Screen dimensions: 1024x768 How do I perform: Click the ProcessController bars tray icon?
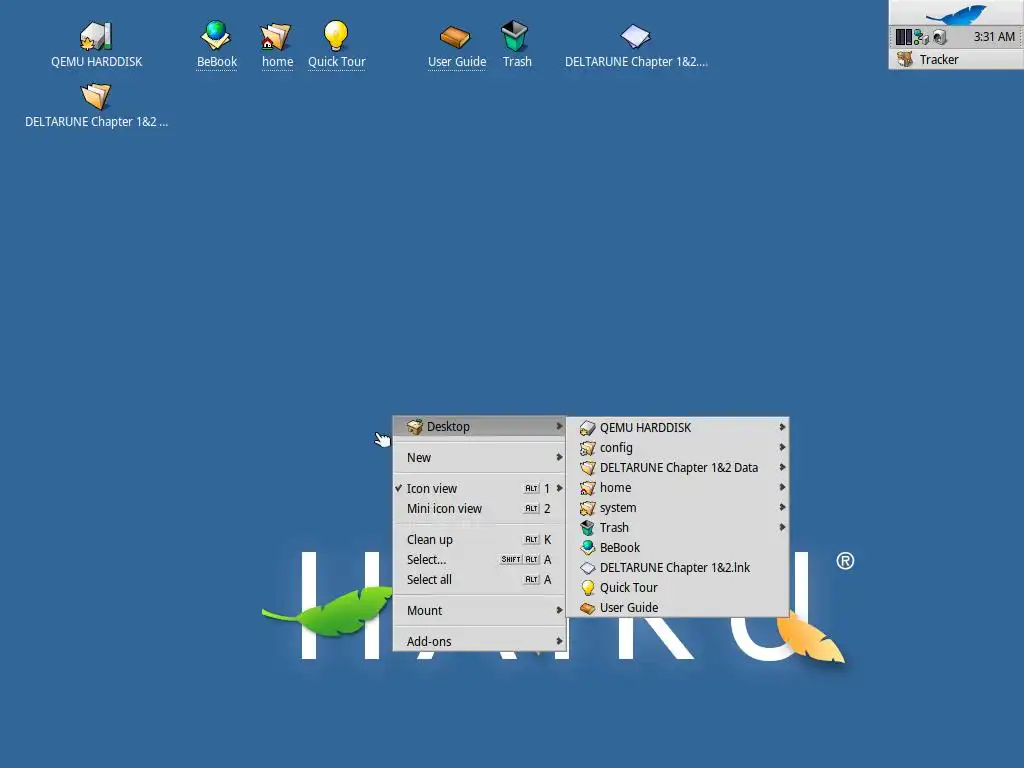click(x=903, y=37)
